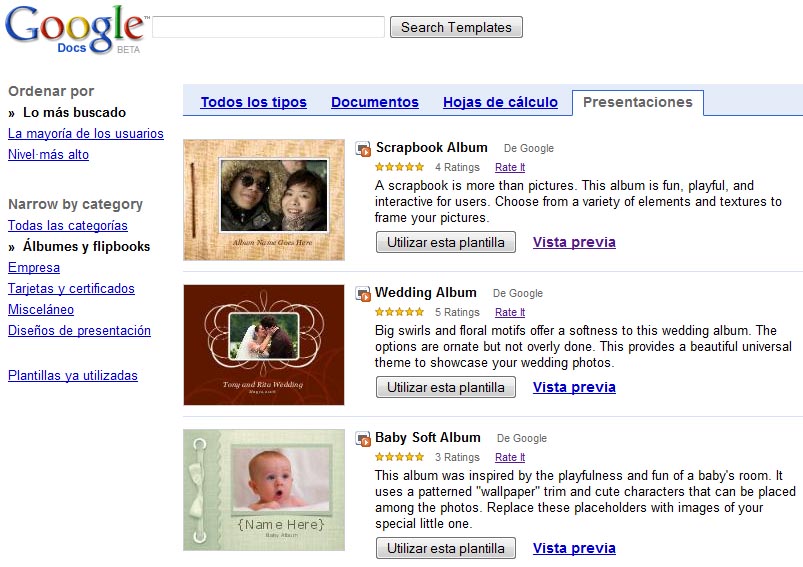The image size is (803, 567).
Task: Click the star rating for Wedding Album
Action: click(x=399, y=312)
